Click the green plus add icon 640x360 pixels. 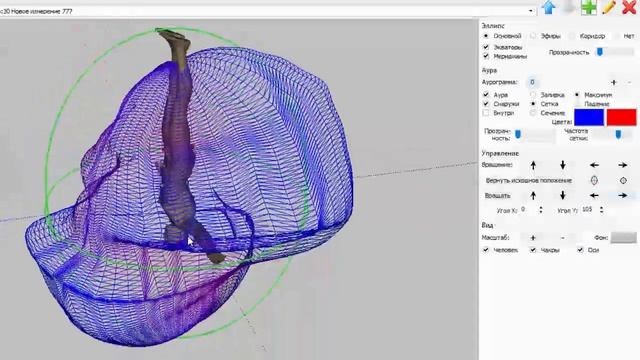[x=589, y=8]
